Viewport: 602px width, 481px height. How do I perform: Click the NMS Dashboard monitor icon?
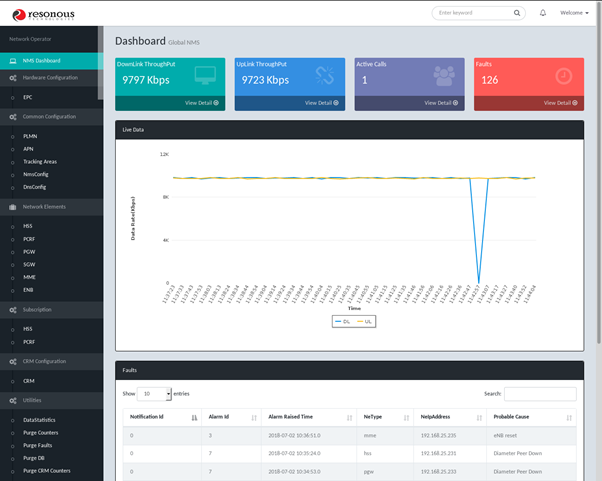pos(12,61)
